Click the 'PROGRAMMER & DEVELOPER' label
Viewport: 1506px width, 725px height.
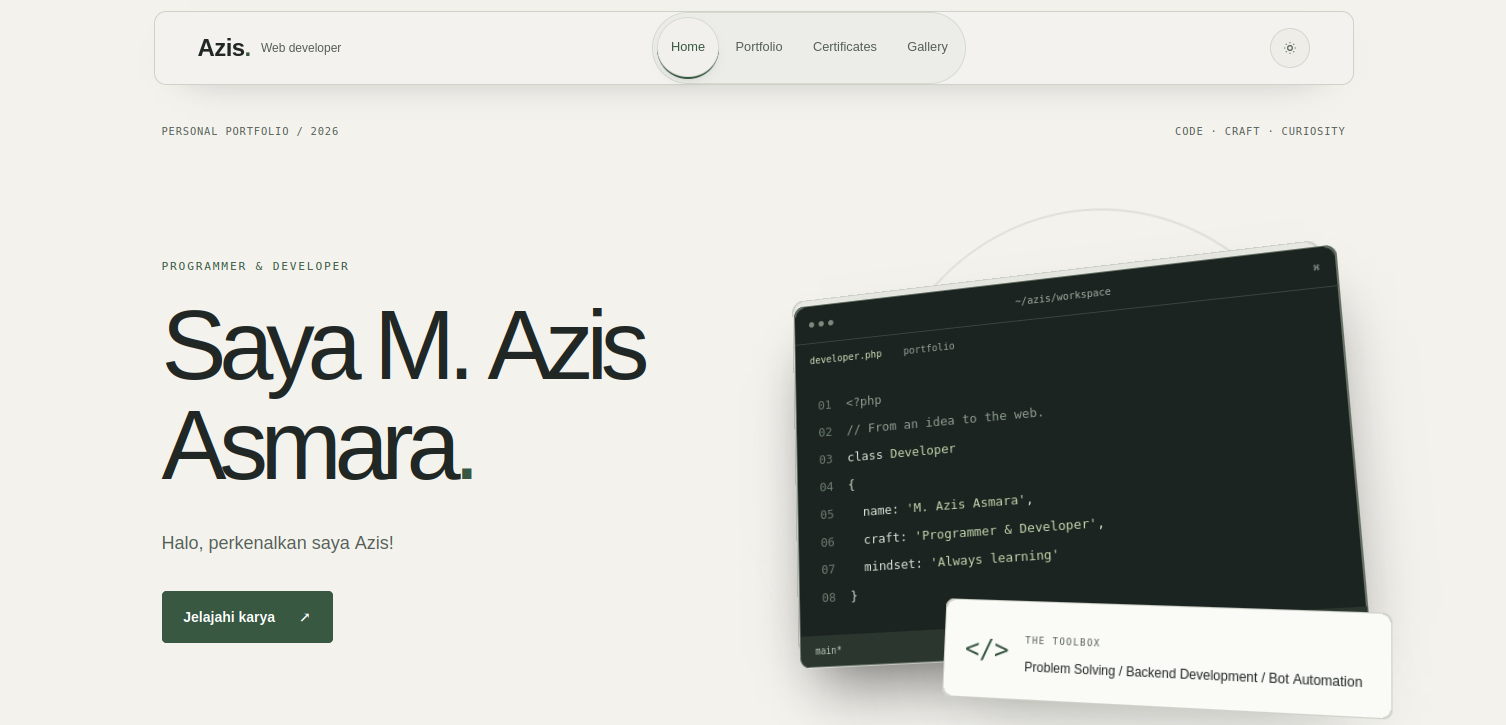256,266
